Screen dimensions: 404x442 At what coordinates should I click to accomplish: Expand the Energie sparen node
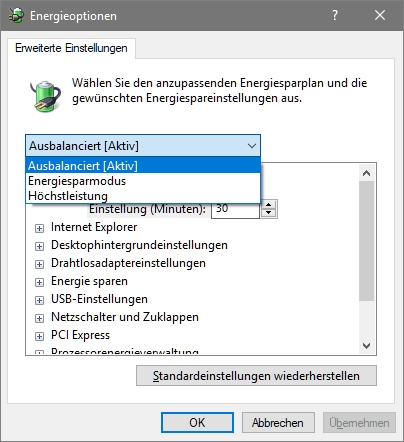coord(39,282)
